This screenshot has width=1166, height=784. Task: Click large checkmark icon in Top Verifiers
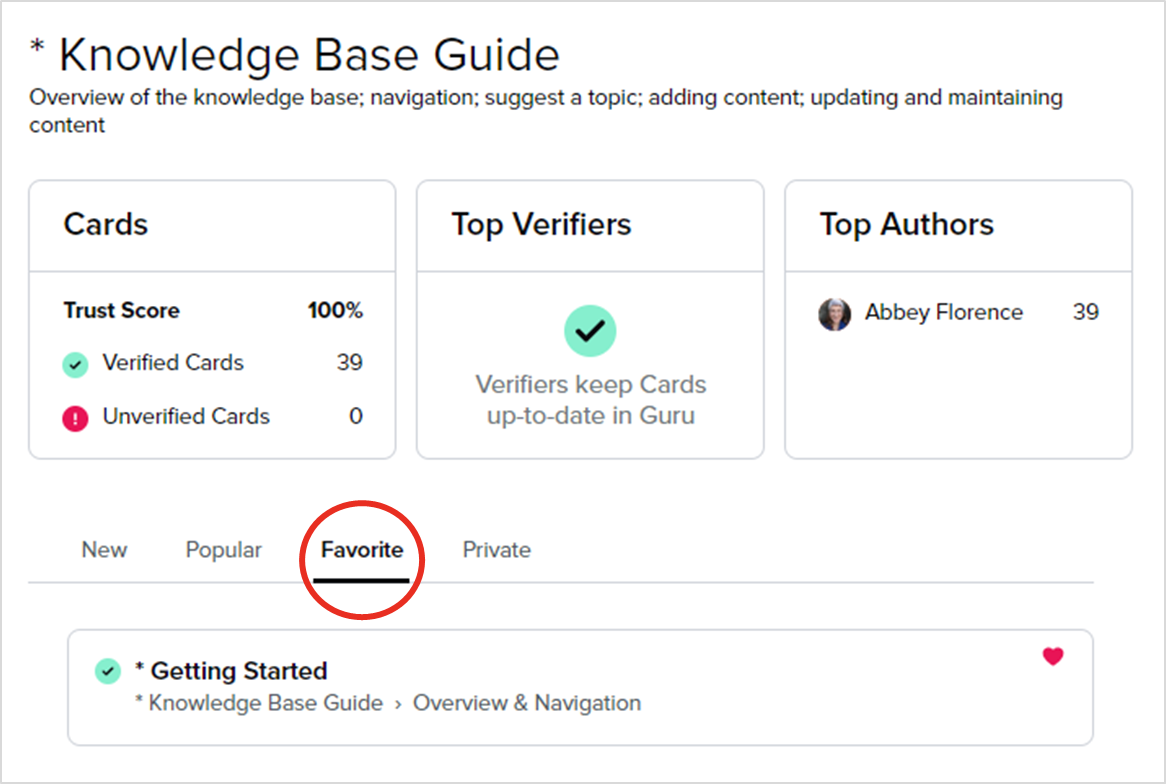[x=590, y=331]
